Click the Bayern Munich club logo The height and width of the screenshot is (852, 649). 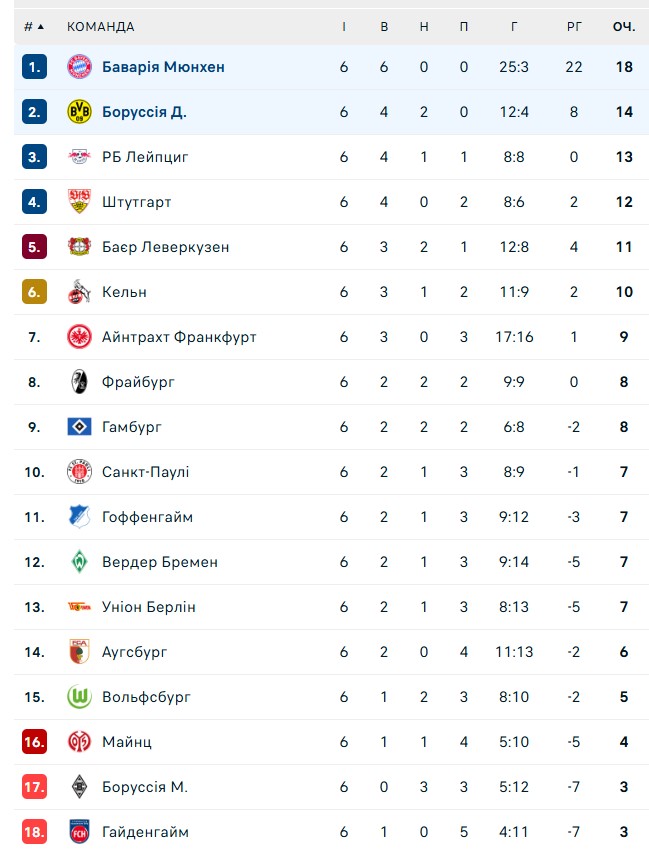[79, 67]
